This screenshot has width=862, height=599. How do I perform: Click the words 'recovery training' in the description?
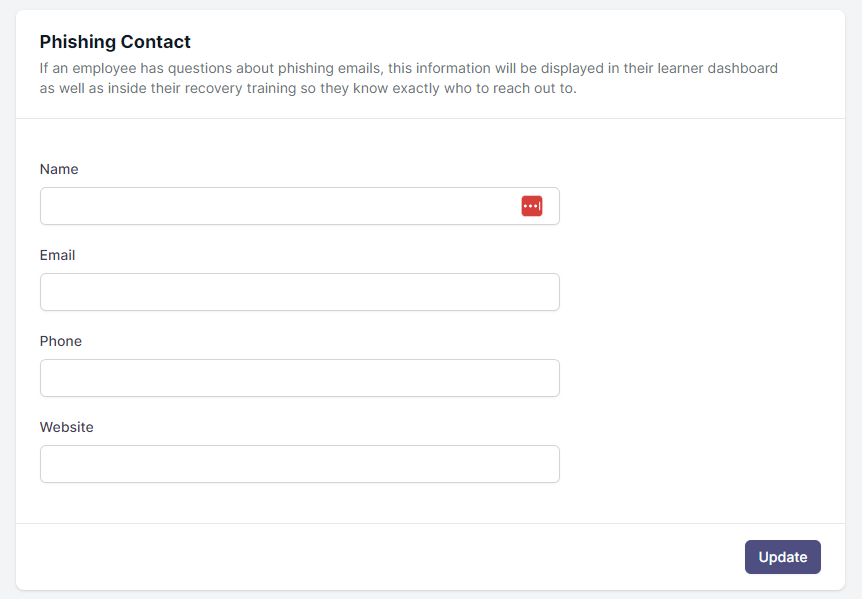pos(240,88)
